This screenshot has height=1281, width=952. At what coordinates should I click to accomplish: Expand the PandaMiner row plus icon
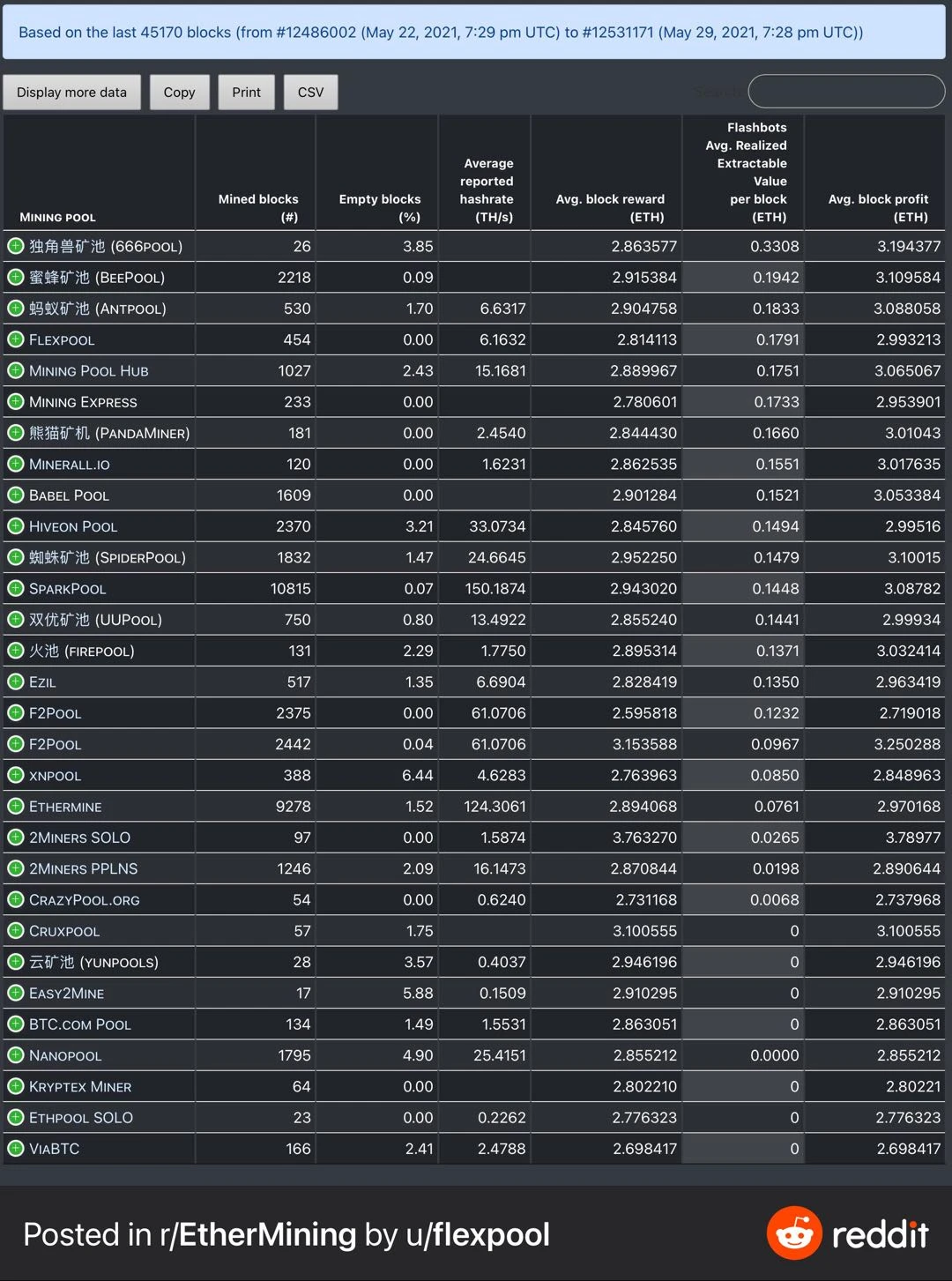16,433
